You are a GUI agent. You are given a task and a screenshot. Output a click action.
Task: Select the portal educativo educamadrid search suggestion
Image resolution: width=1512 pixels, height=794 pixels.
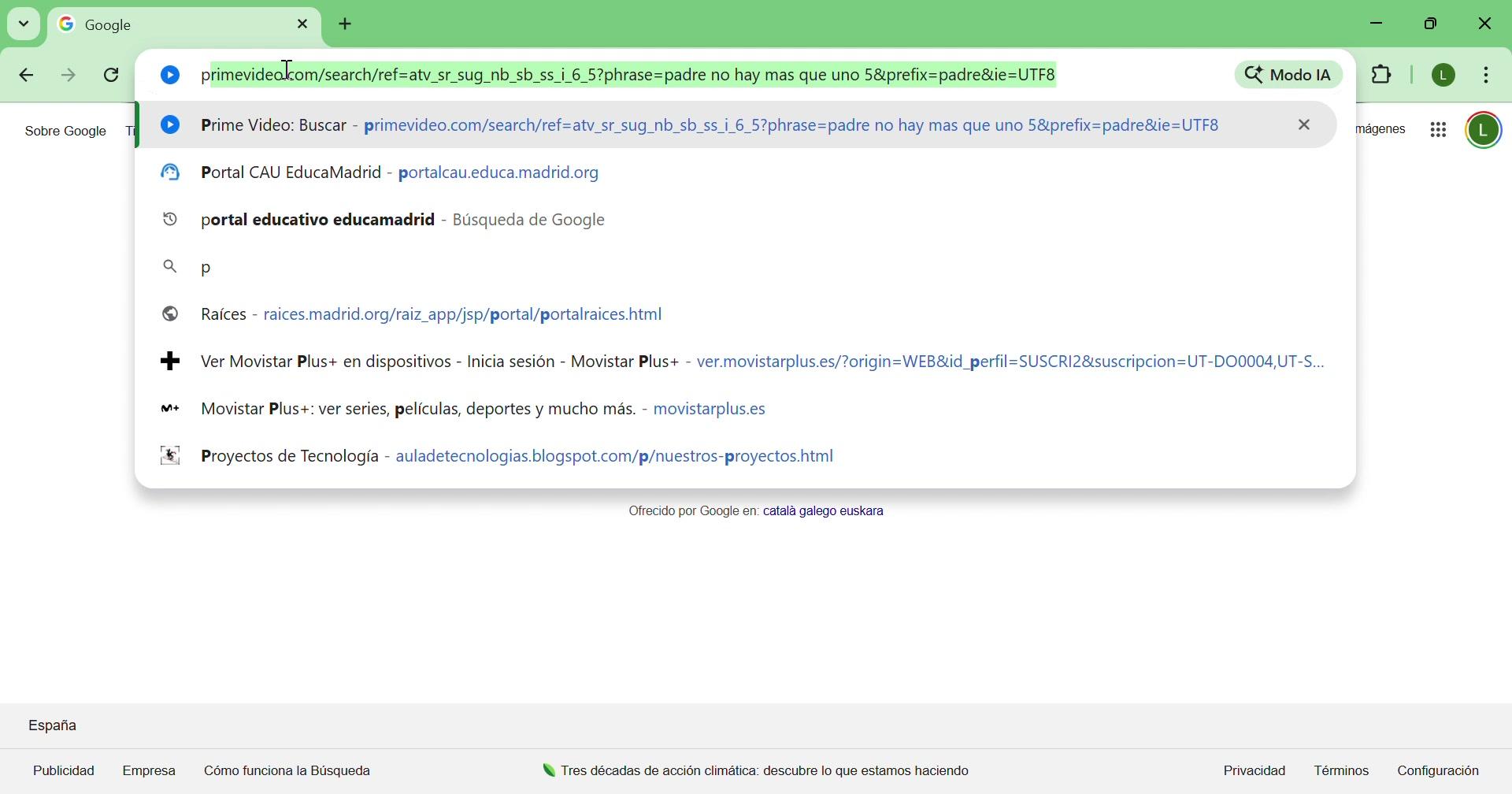[x=736, y=220]
